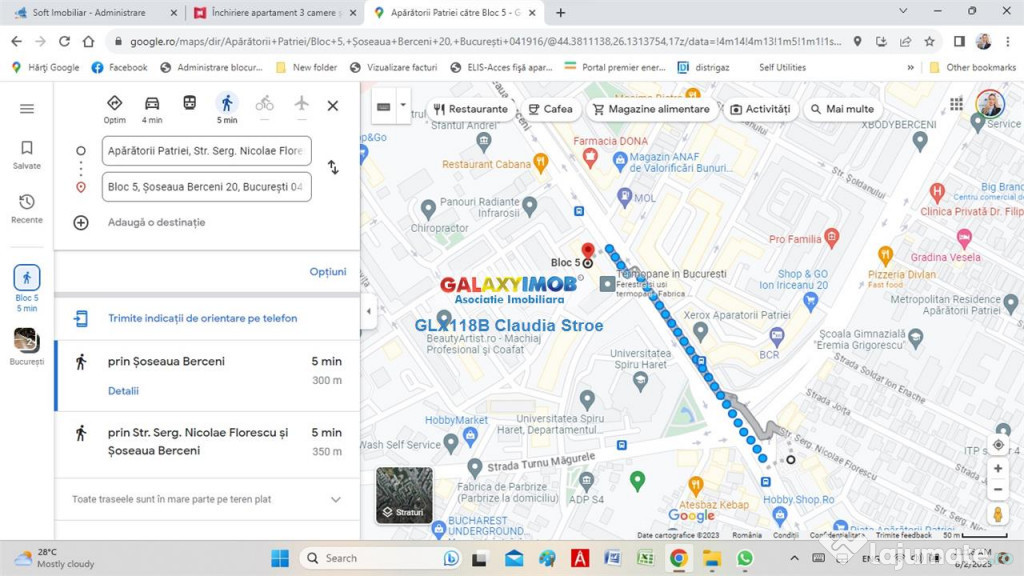The image size is (1024, 576).
Task: Open the keyboard input tools dropdown
Action: coord(403,106)
